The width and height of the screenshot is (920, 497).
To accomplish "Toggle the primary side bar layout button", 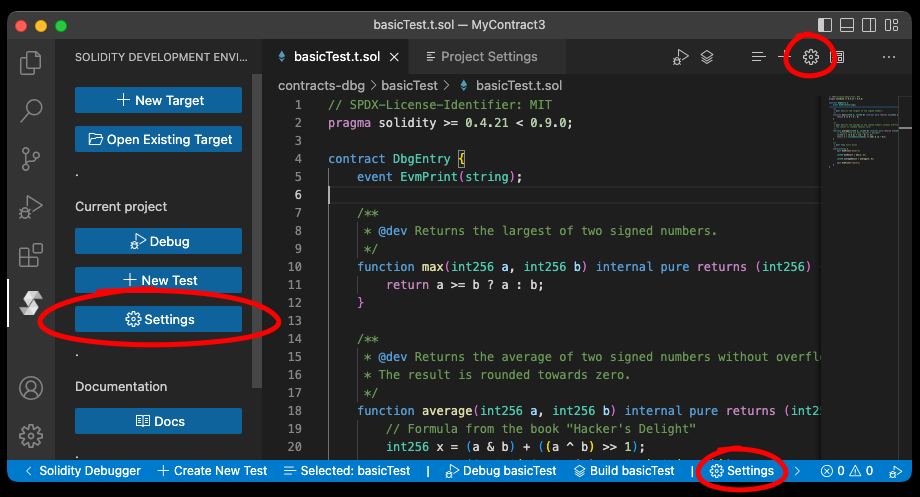I will click(824, 24).
